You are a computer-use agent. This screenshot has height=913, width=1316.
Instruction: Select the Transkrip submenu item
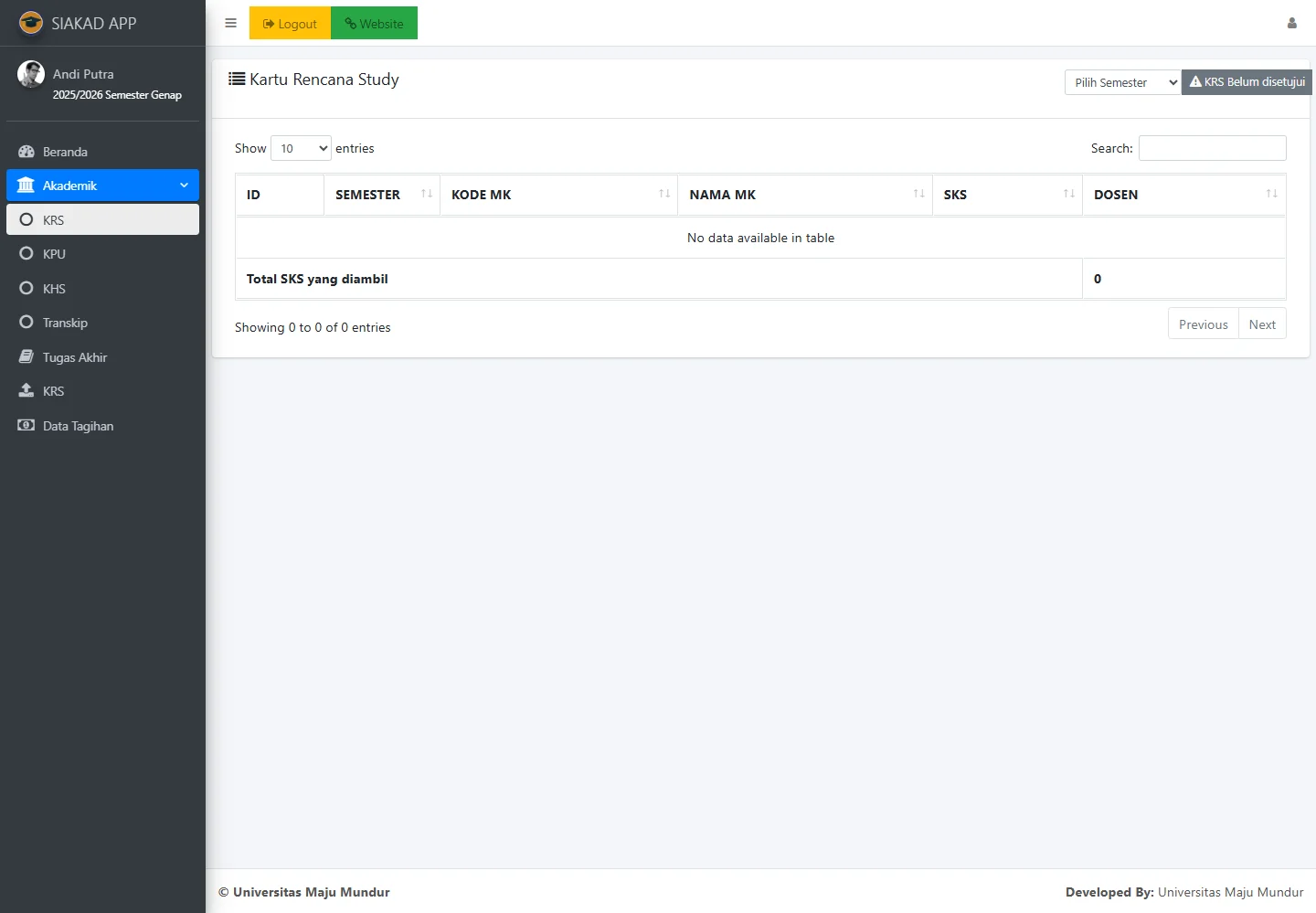click(x=65, y=323)
